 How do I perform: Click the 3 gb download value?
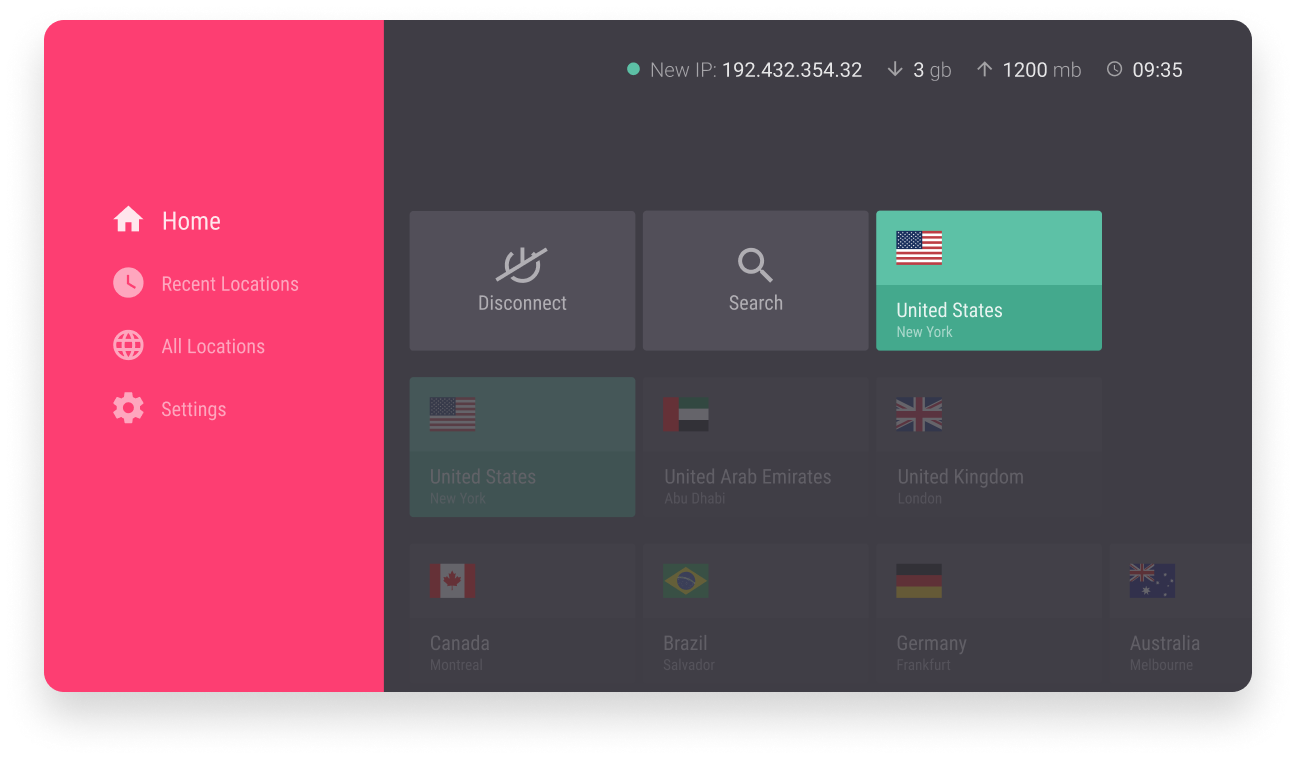(x=932, y=70)
